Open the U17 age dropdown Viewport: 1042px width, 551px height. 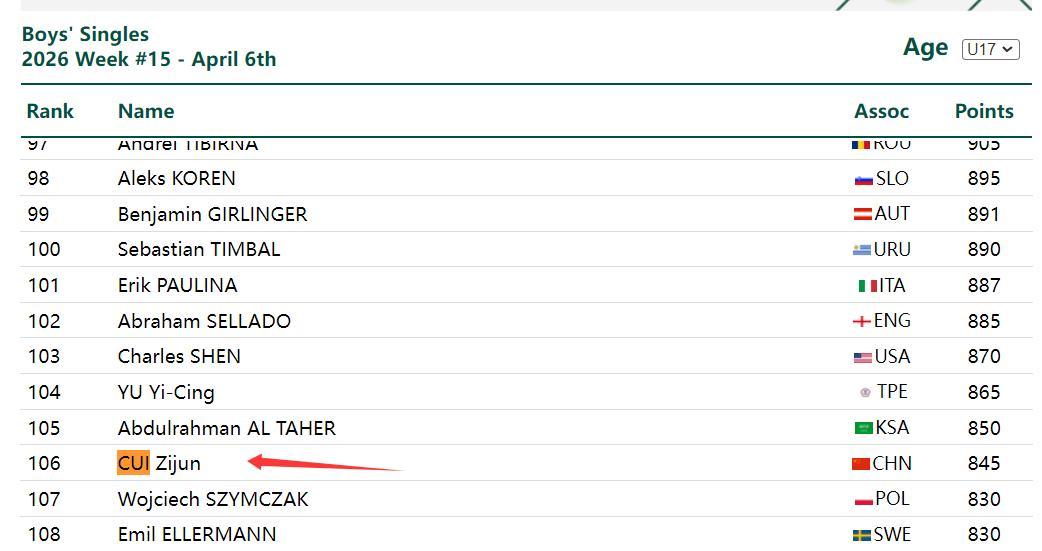[990, 49]
